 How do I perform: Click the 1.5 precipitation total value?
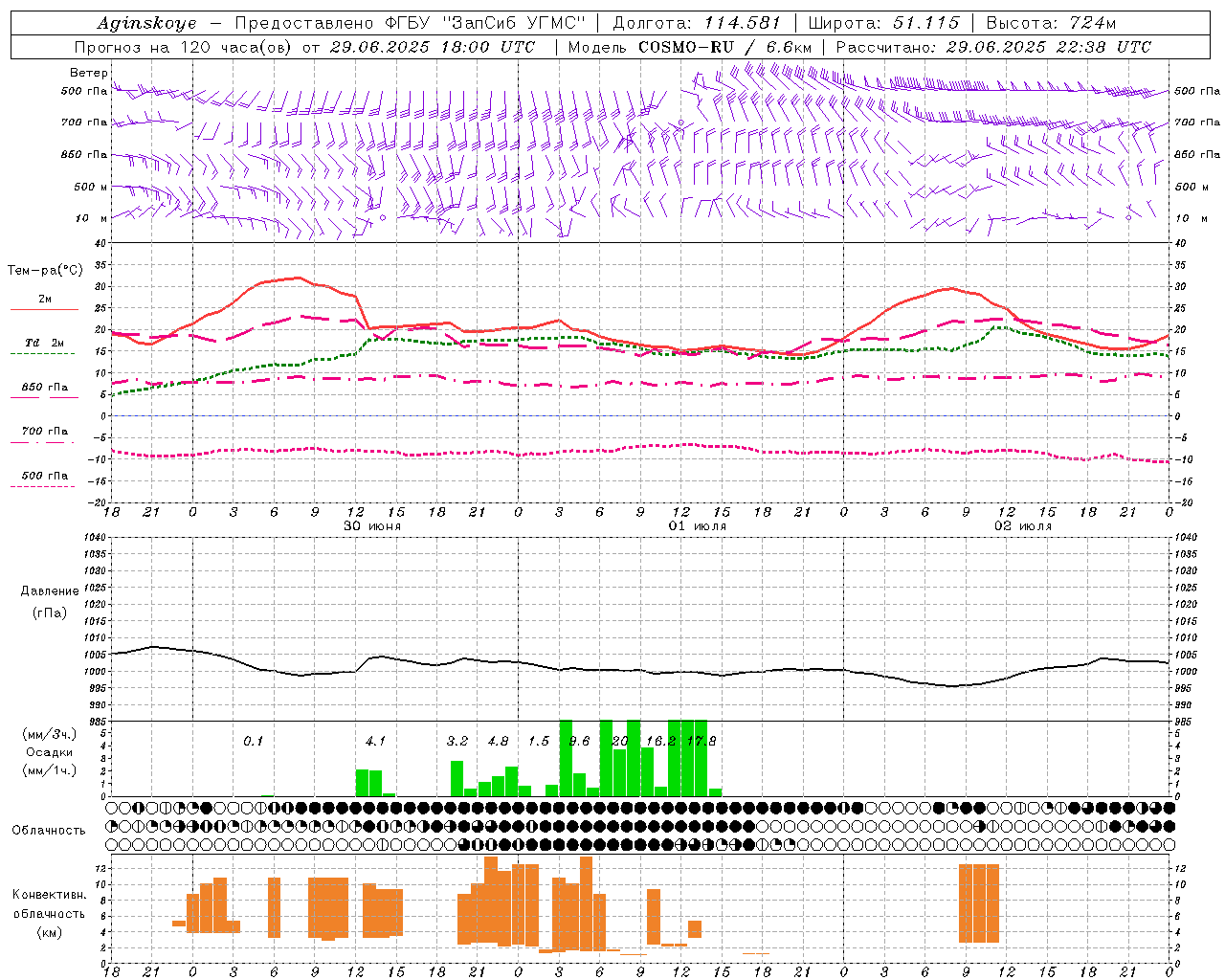(x=539, y=742)
